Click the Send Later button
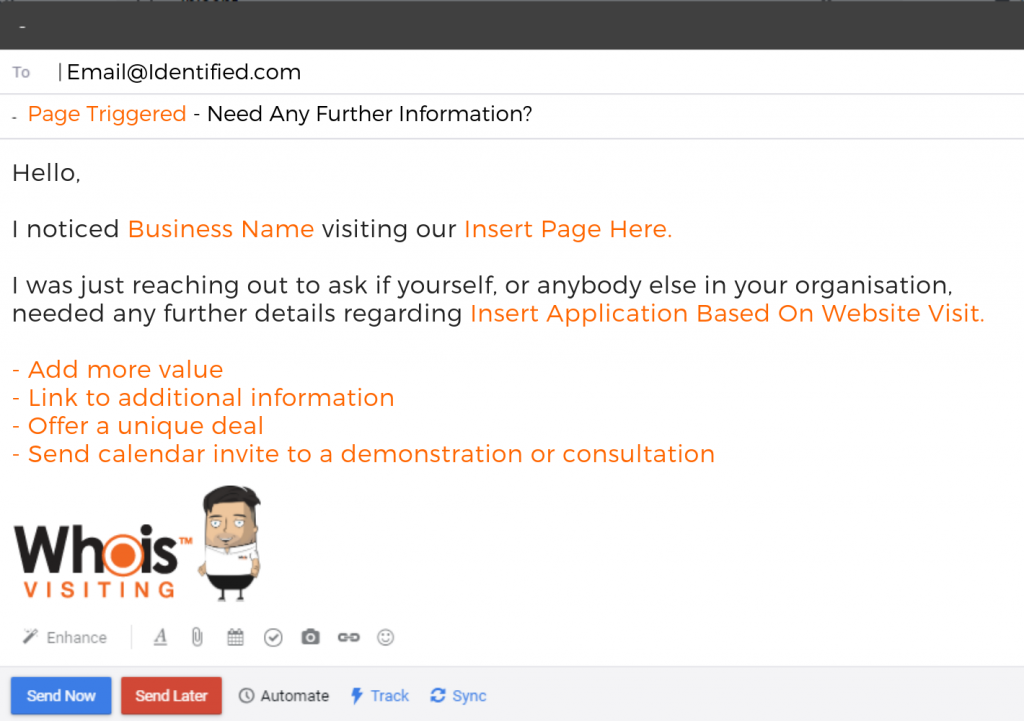 [171, 696]
